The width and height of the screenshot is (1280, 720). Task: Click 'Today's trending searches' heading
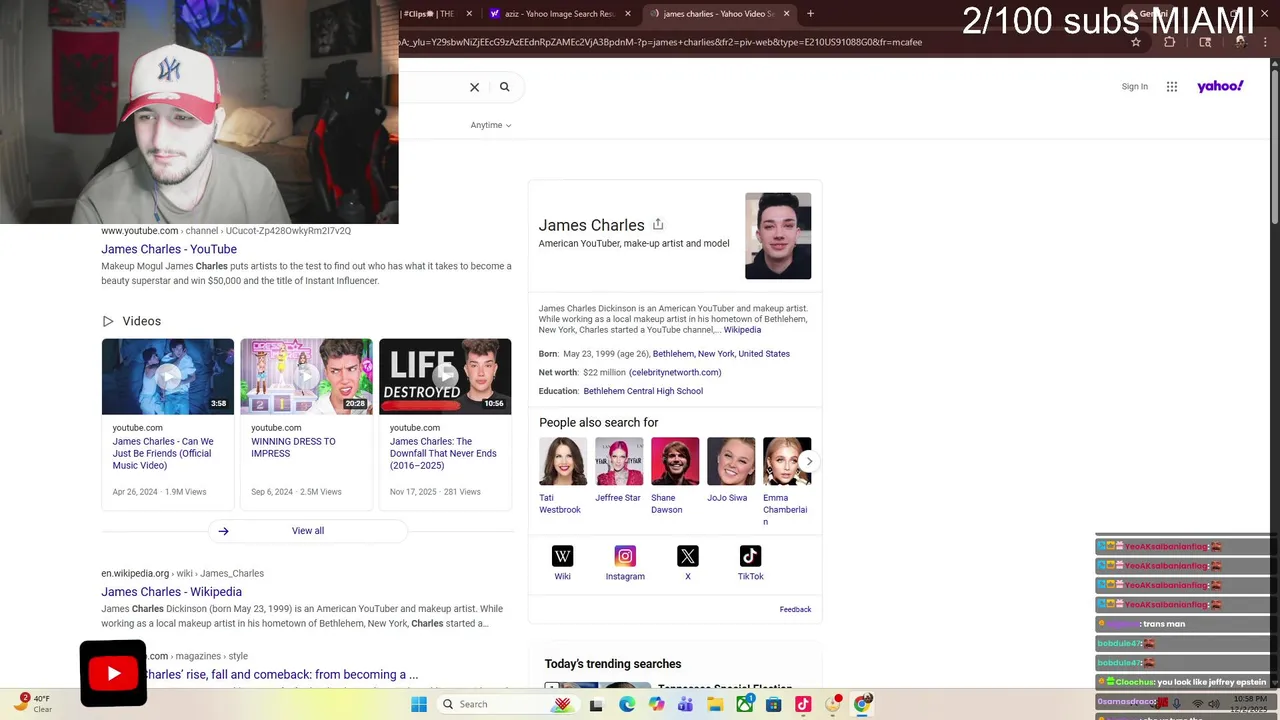613,664
